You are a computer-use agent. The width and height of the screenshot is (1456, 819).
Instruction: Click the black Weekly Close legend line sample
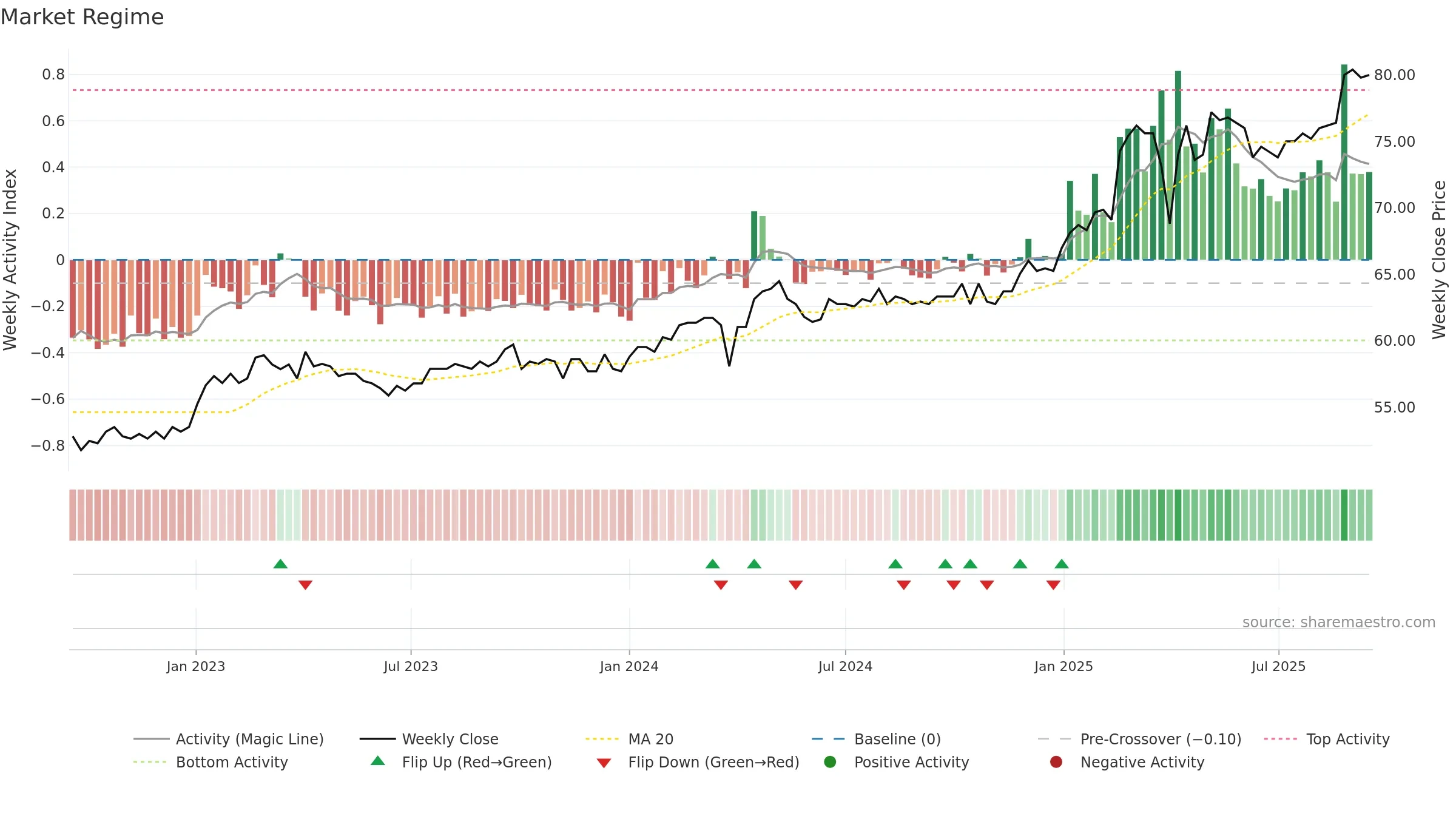coord(377,739)
